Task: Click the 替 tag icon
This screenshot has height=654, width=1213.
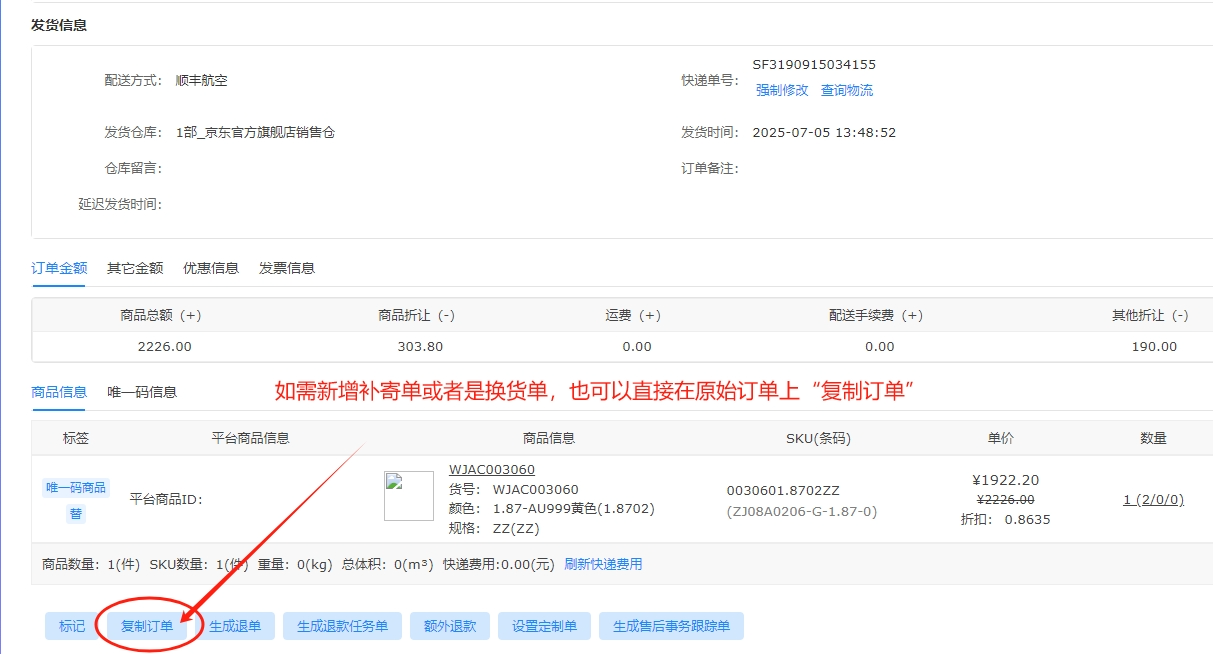Action: (76, 513)
